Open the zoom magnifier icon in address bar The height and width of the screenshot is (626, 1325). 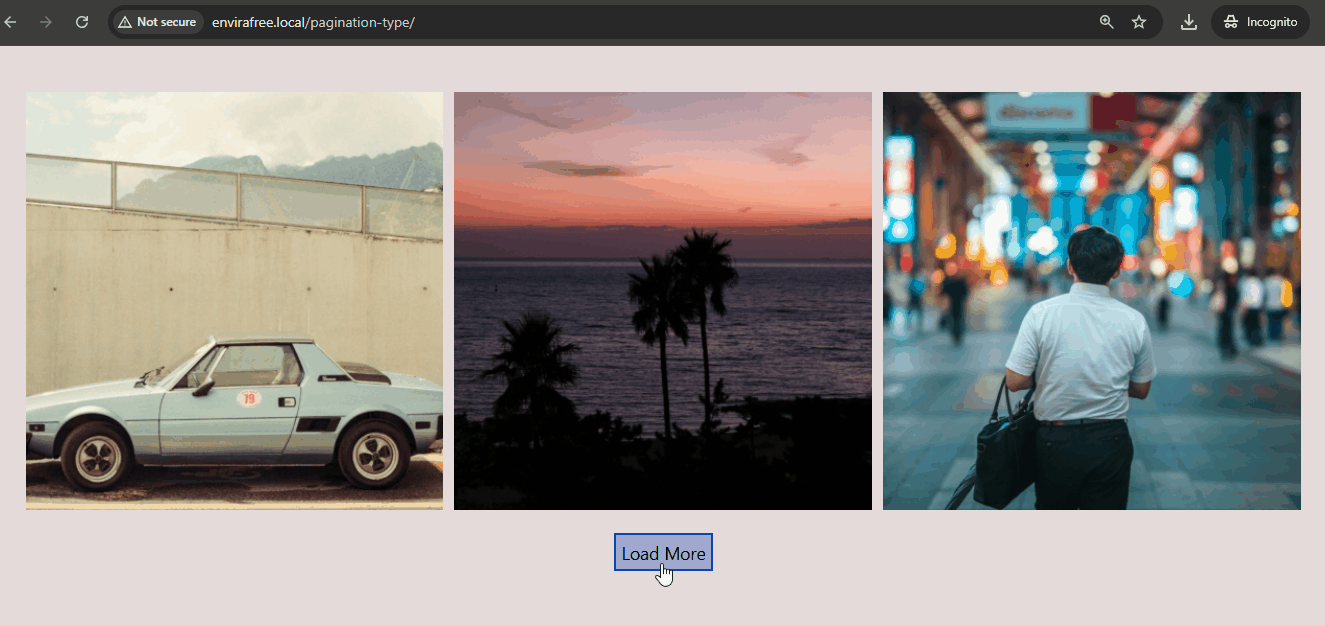tap(1106, 22)
